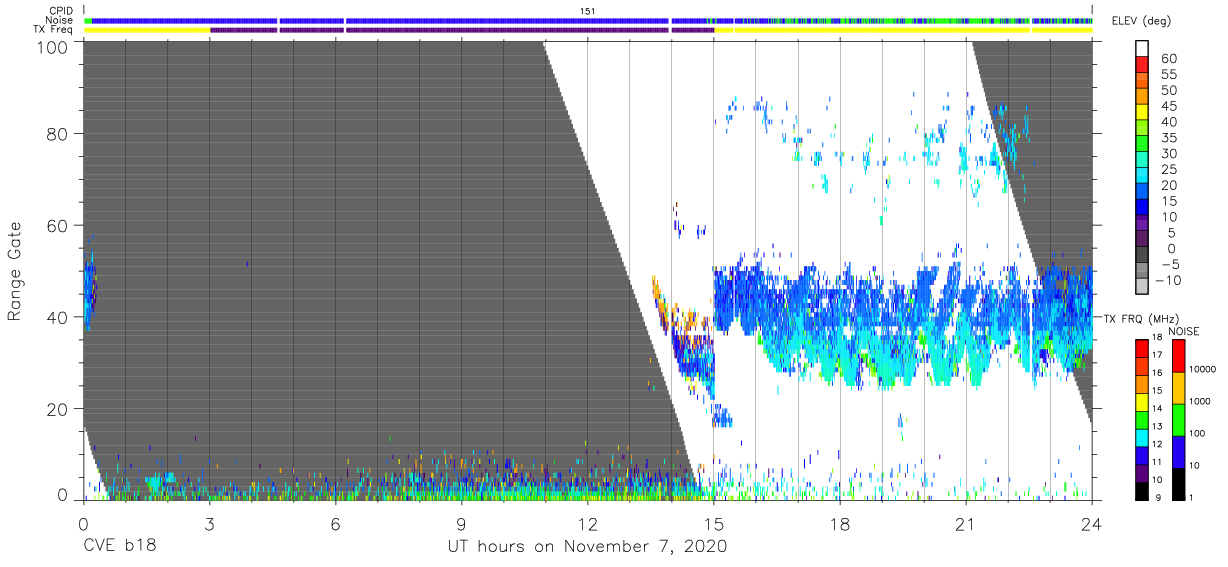Click the Range Gate axis tick label '20'
The height and width of the screenshot is (567, 1228).
coord(58,407)
